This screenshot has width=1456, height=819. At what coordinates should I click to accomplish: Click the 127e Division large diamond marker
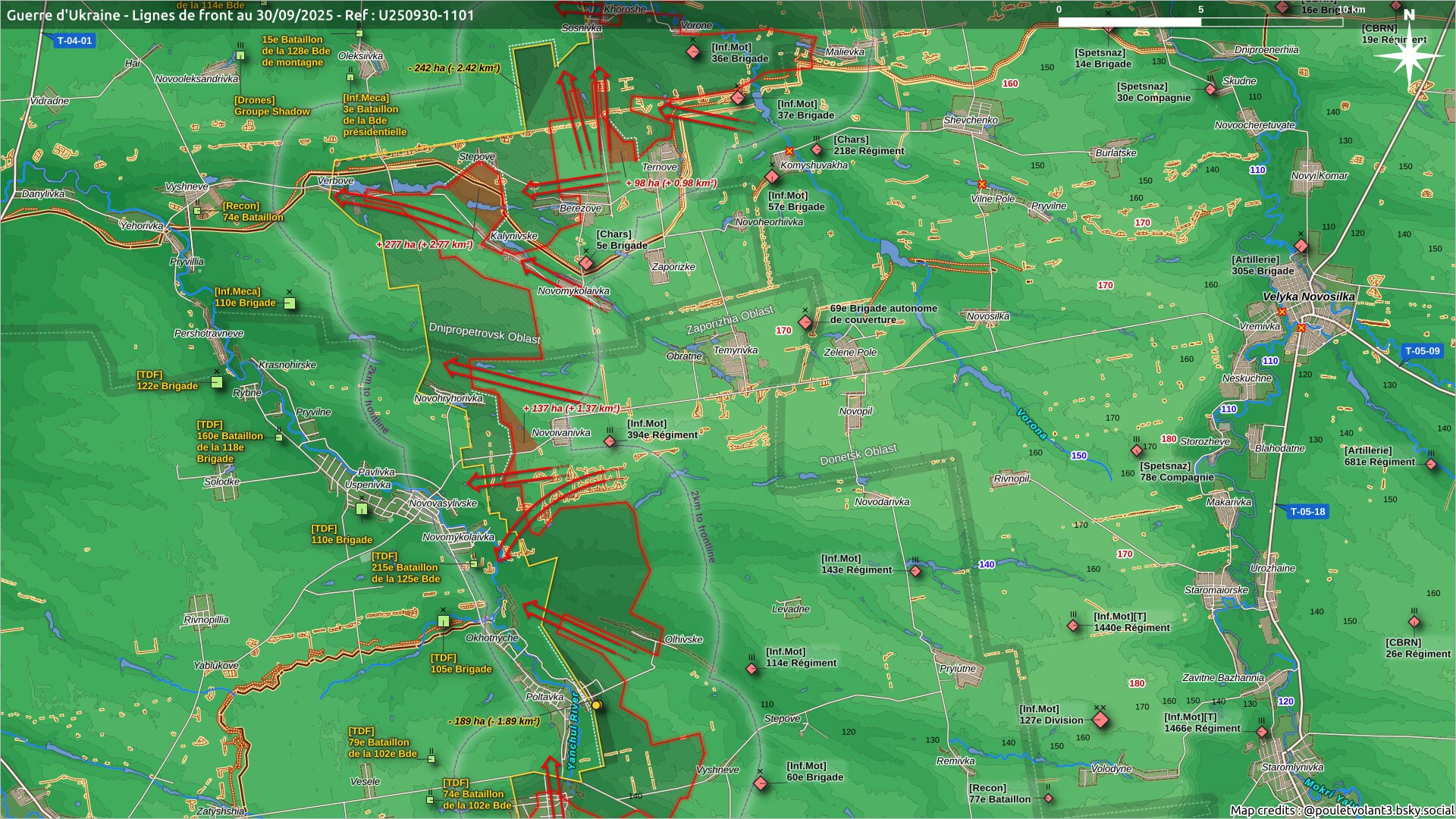1100,720
